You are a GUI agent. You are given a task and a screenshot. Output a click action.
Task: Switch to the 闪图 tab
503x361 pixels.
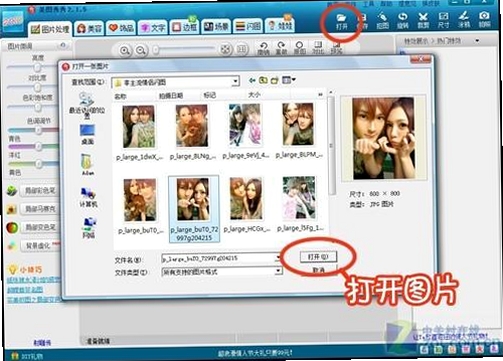(x=248, y=26)
